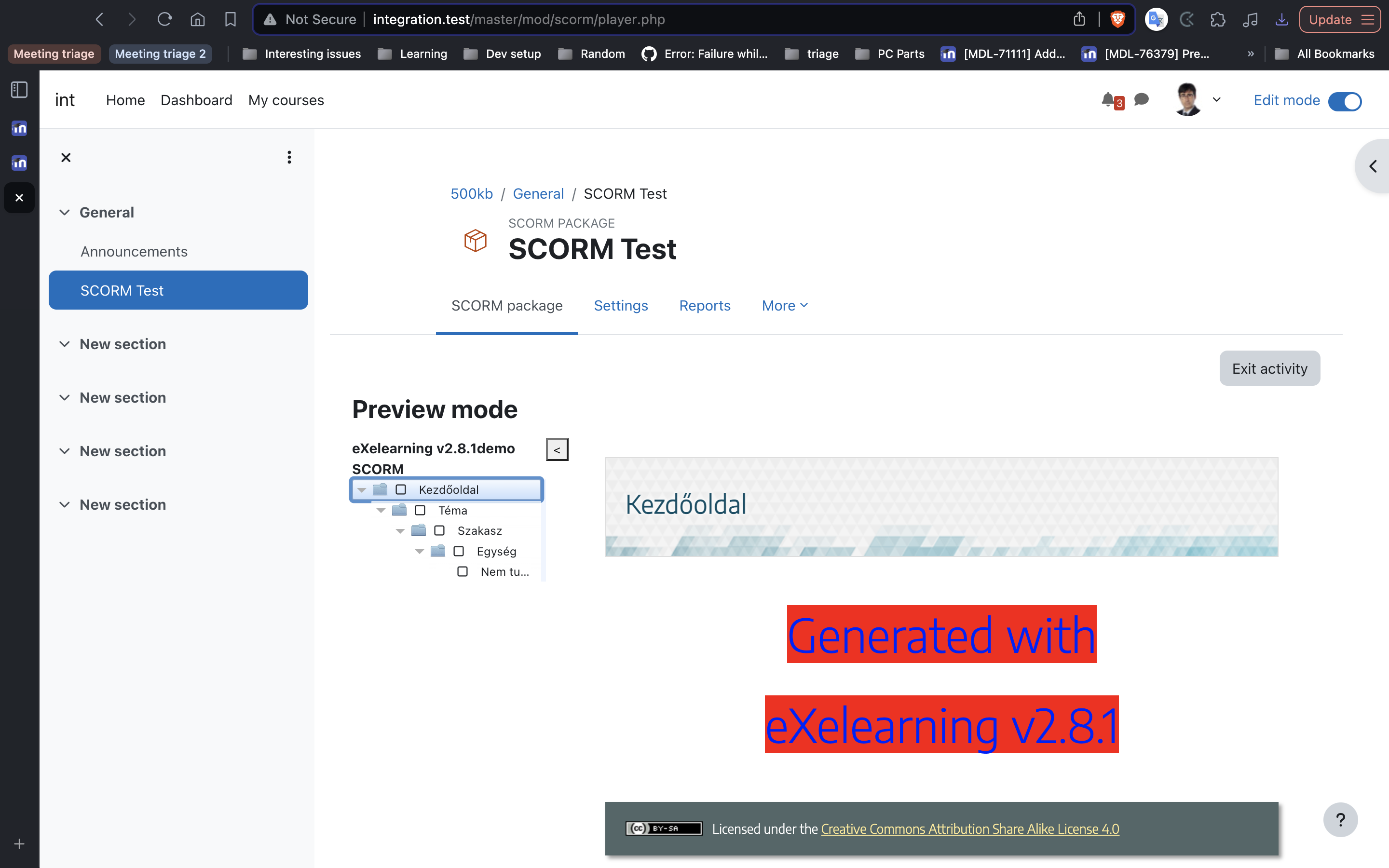This screenshot has width=1389, height=868.
Task: Collapse the Egység tree node
Action: pyautogui.click(x=420, y=551)
